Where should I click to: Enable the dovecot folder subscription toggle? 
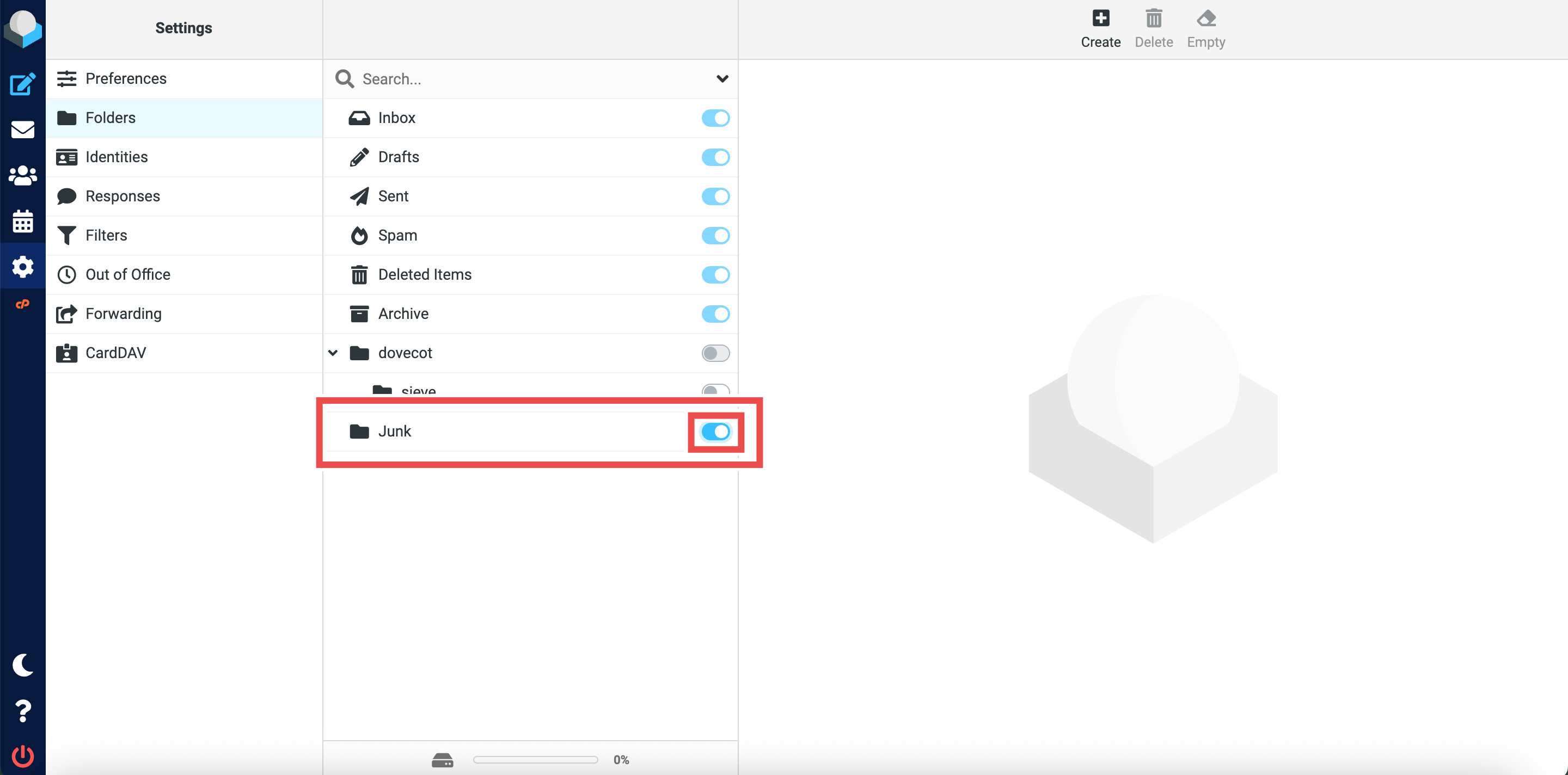pyautogui.click(x=715, y=353)
